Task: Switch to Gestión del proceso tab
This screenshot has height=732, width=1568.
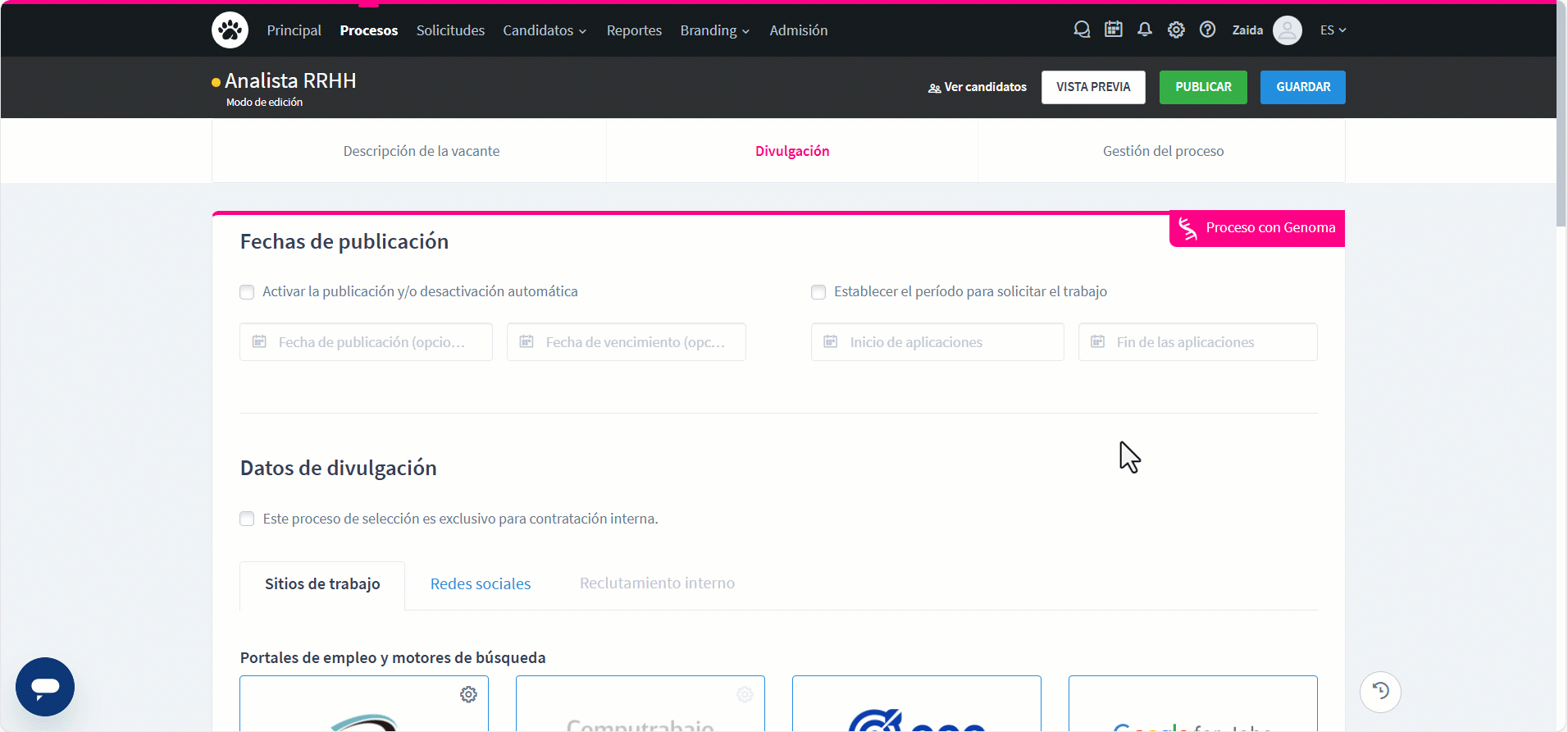Action: coord(1163,151)
